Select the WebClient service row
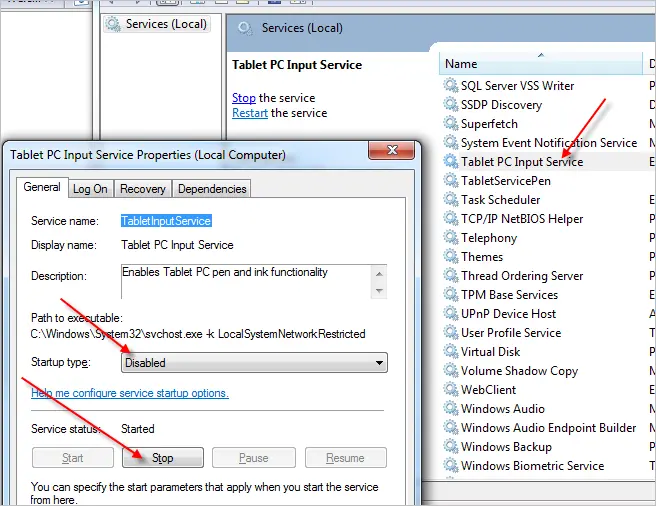Screen dimensions: 656x506 pos(488,390)
